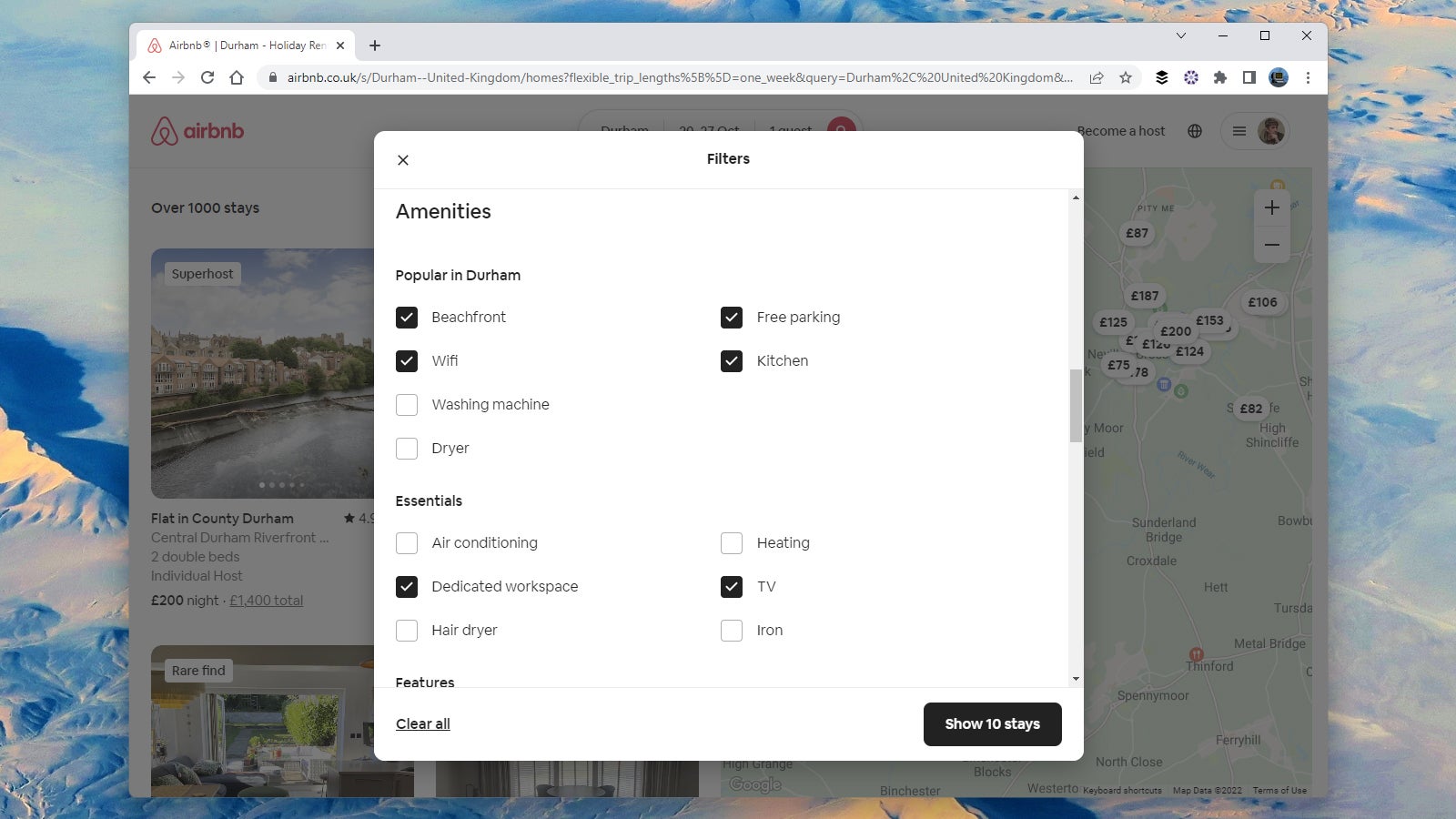Bookmark the page with the star icon
The width and height of the screenshot is (1456, 819).
tap(1126, 77)
